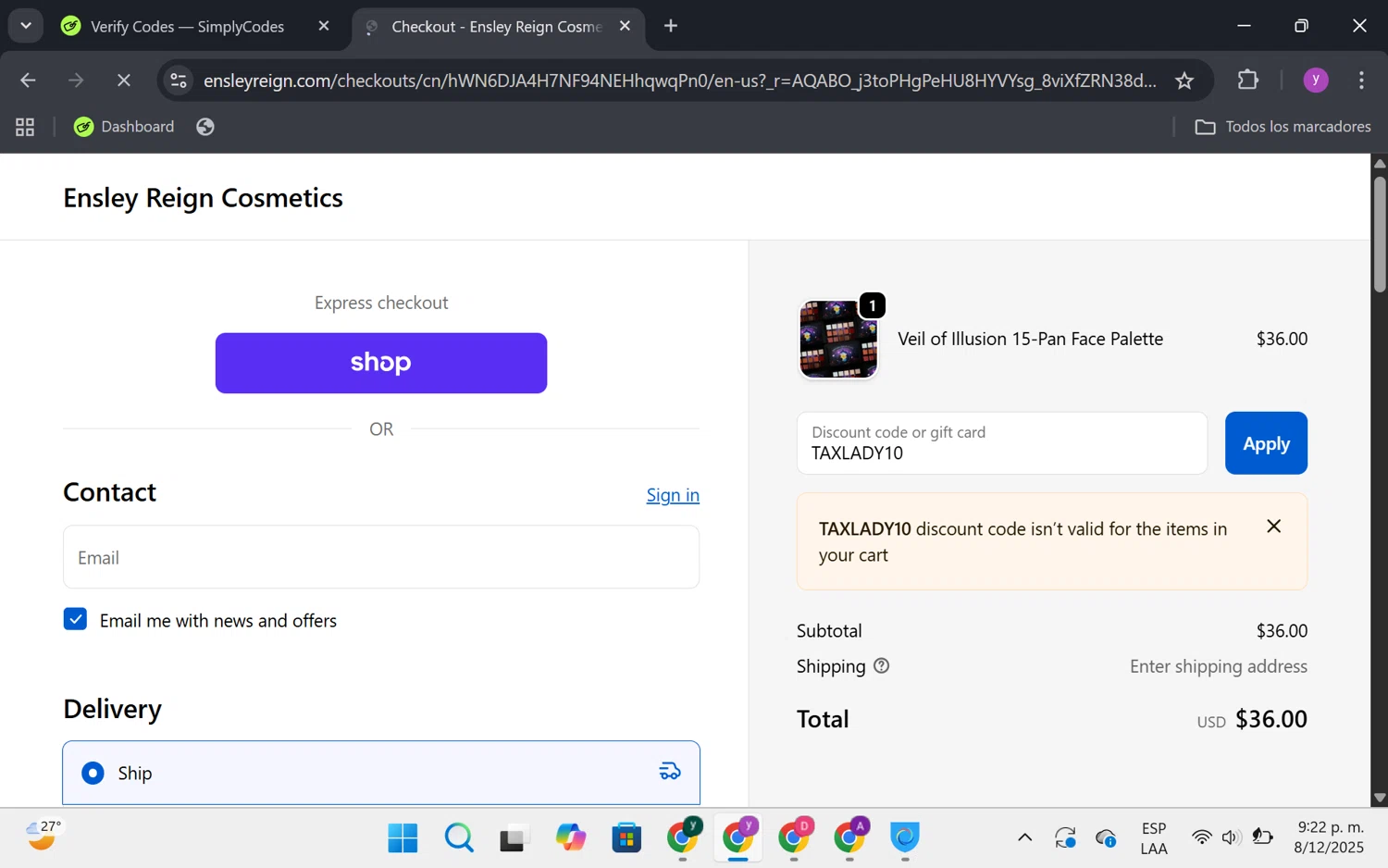Close the Verify Codes tab

tap(324, 26)
